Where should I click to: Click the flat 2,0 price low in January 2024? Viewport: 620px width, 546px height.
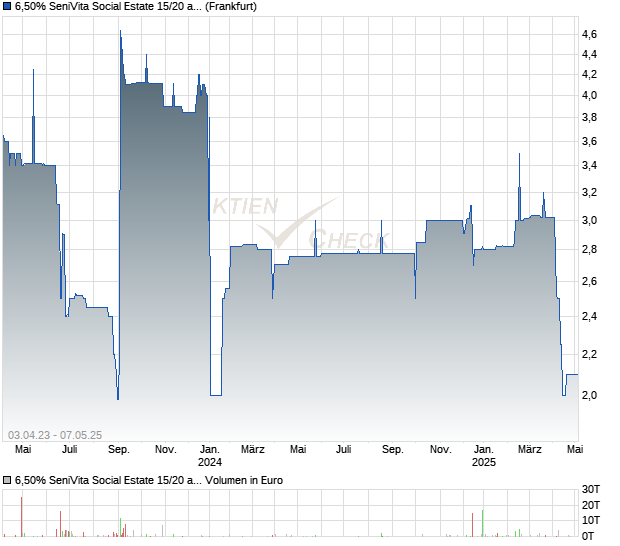216,395
